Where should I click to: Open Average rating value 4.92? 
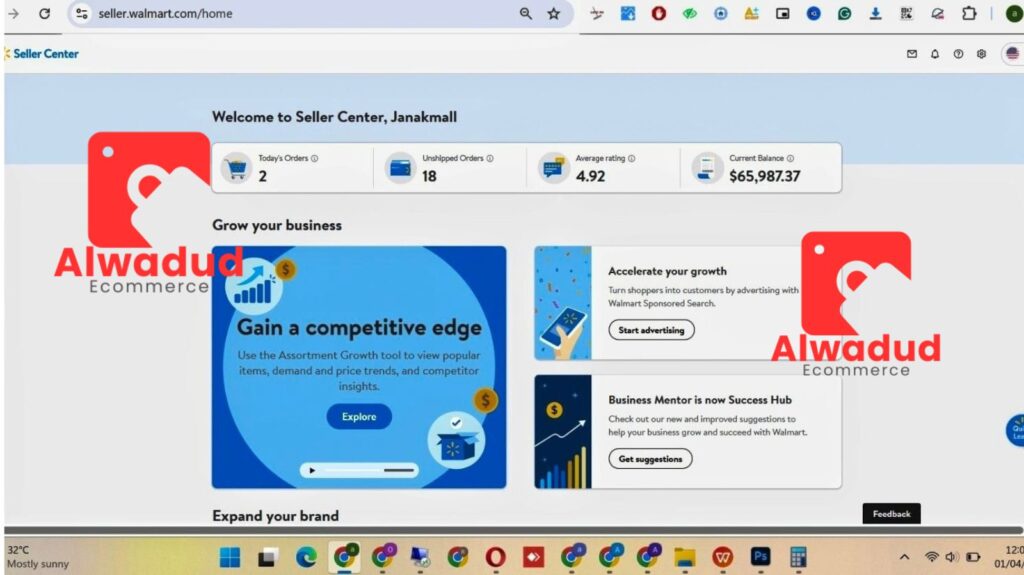[x=590, y=176]
